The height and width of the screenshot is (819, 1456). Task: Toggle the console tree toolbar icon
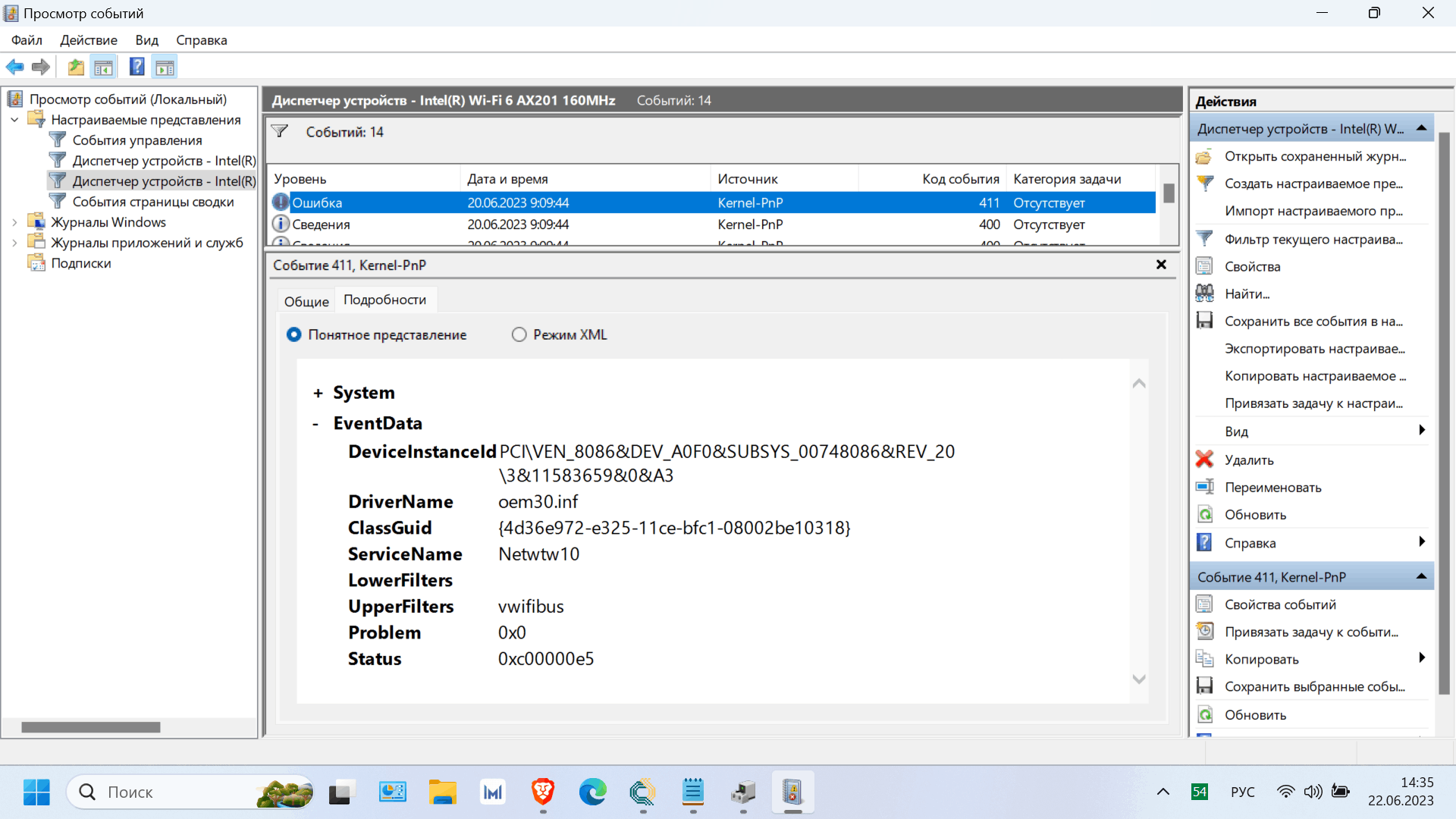coord(104,67)
